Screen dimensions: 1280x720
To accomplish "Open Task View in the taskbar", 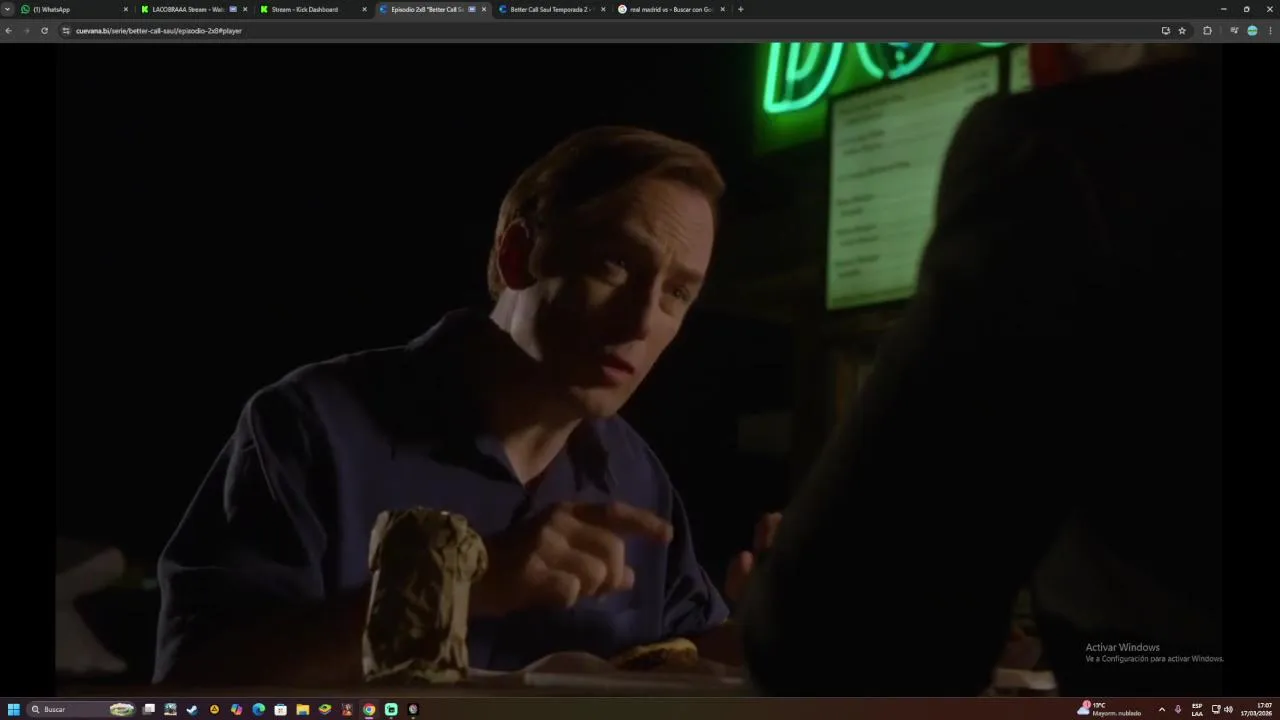I will (149, 709).
